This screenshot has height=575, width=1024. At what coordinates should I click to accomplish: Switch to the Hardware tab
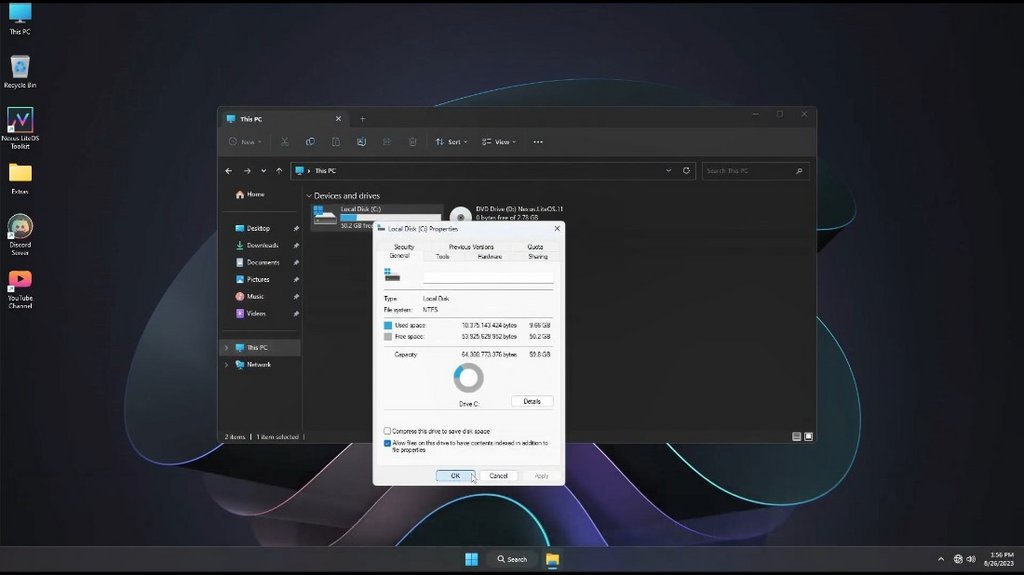490,257
